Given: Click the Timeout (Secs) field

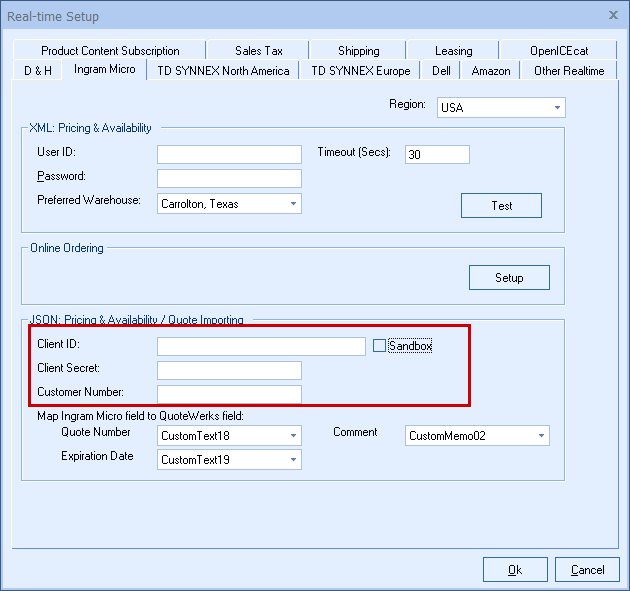Looking at the screenshot, I should click(437, 154).
